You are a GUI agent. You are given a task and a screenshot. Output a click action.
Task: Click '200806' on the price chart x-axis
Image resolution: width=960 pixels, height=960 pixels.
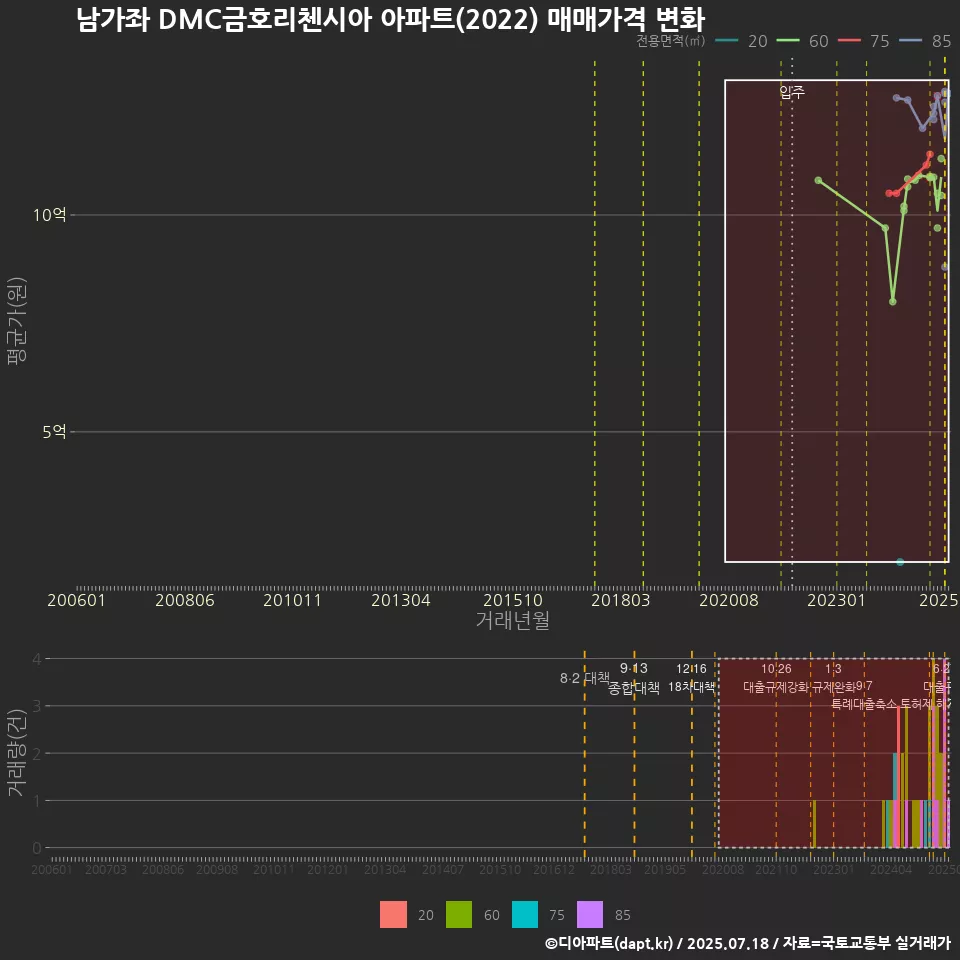point(184,600)
